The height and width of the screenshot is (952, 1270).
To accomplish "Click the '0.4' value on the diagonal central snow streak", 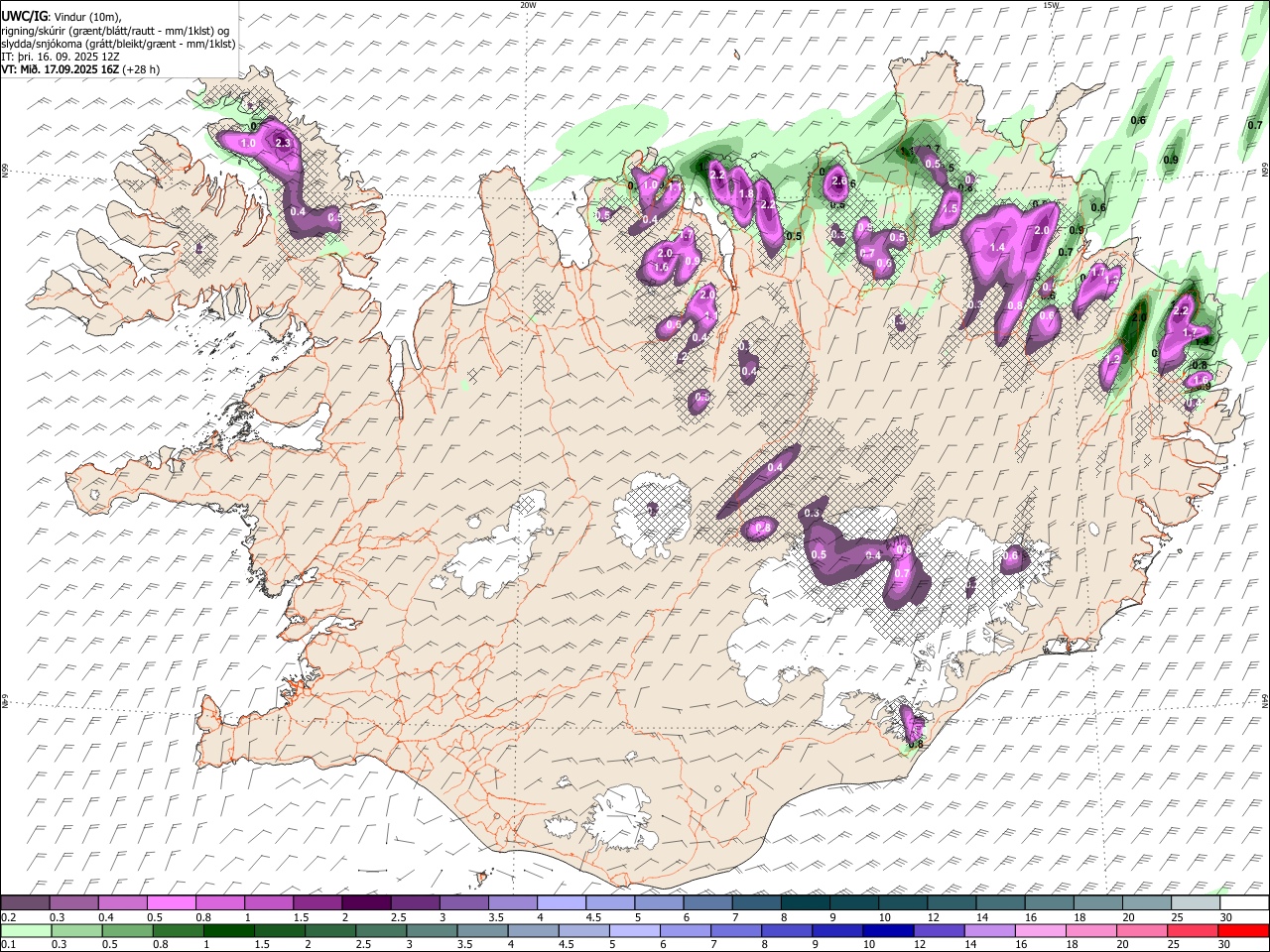I will click(x=776, y=467).
